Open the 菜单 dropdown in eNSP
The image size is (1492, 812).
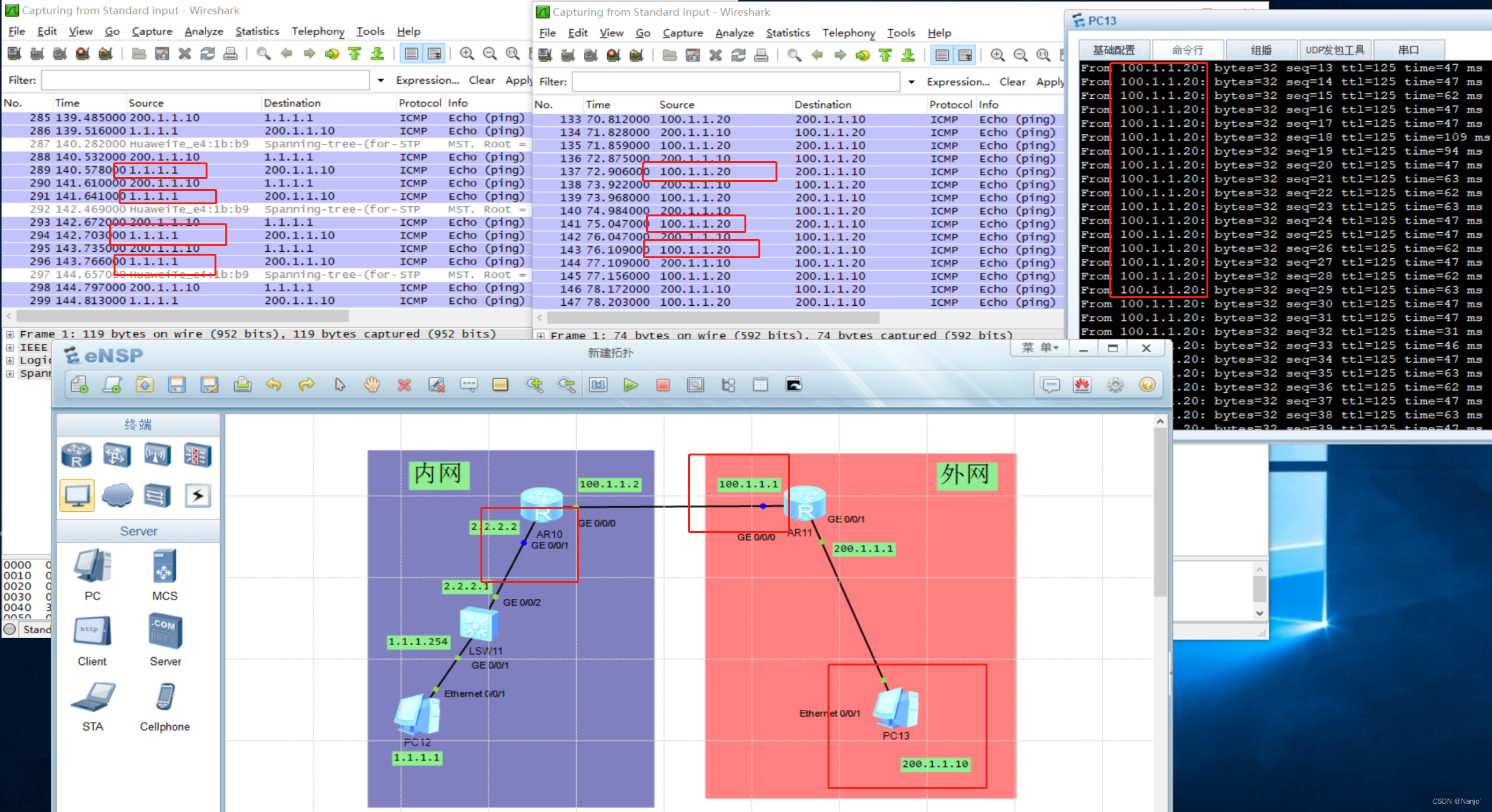(1040, 348)
